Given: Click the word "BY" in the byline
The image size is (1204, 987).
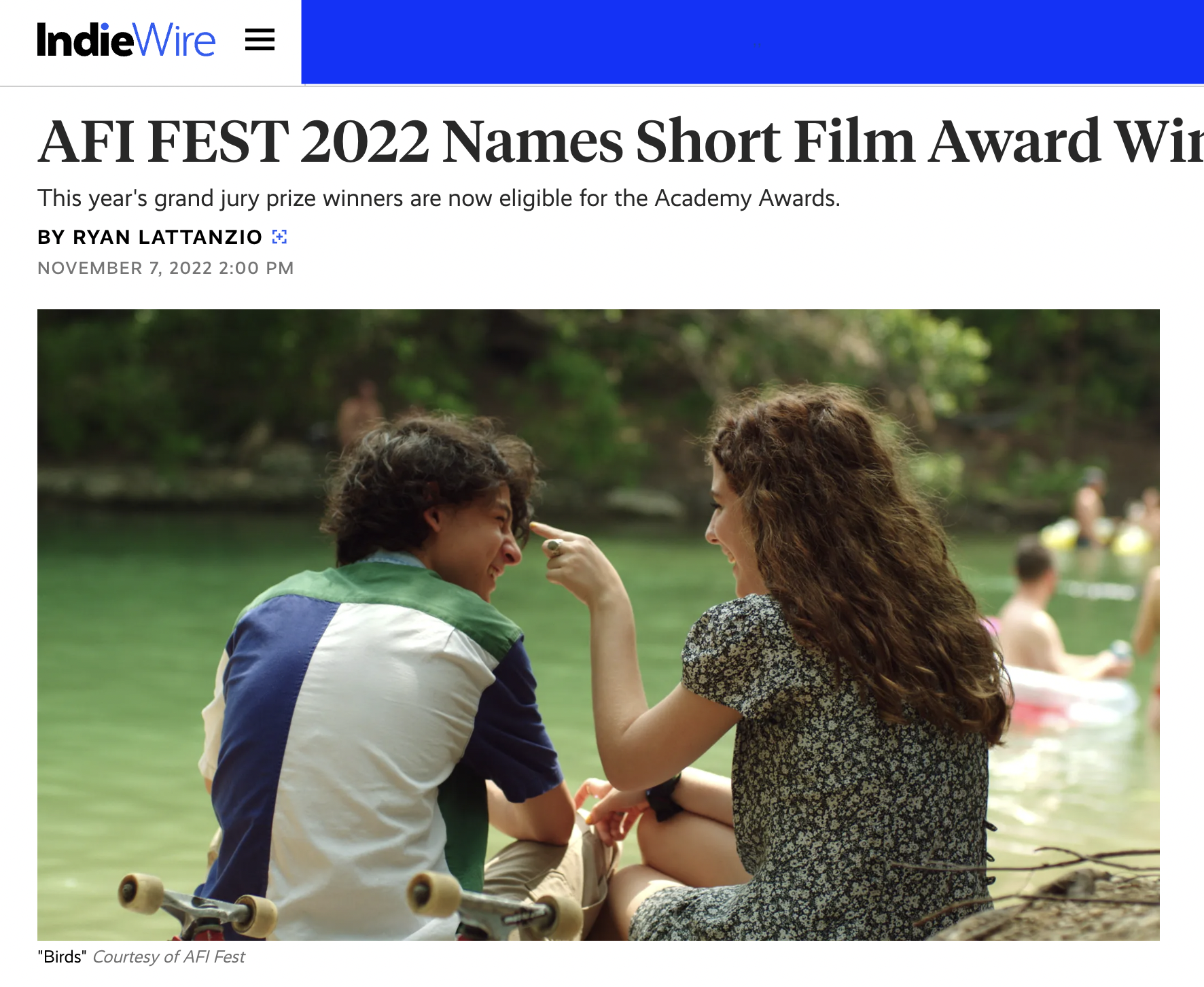Looking at the screenshot, I should 51,237.
